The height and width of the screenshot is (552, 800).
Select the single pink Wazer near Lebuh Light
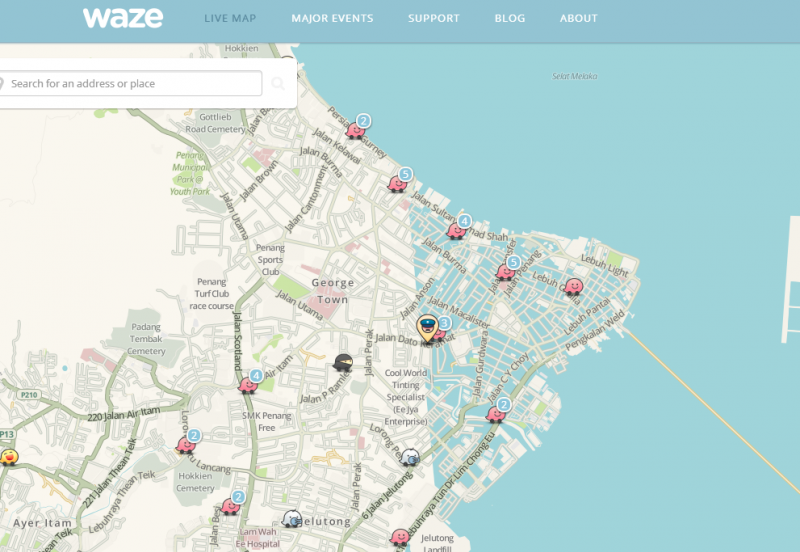coord(573,287)
